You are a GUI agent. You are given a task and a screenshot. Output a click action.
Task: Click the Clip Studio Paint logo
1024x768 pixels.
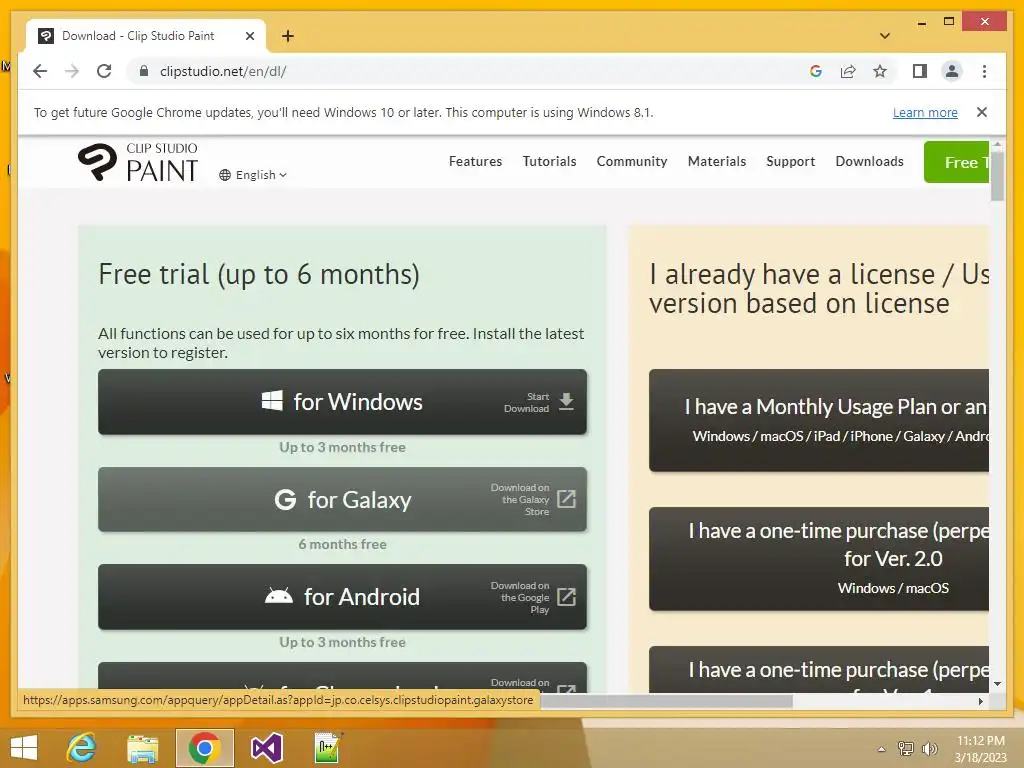tap(138, 161)
